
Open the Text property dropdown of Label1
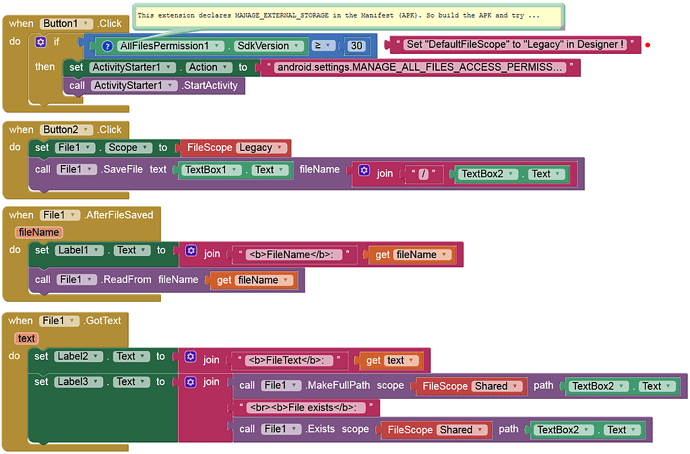[x=132, y=250]
